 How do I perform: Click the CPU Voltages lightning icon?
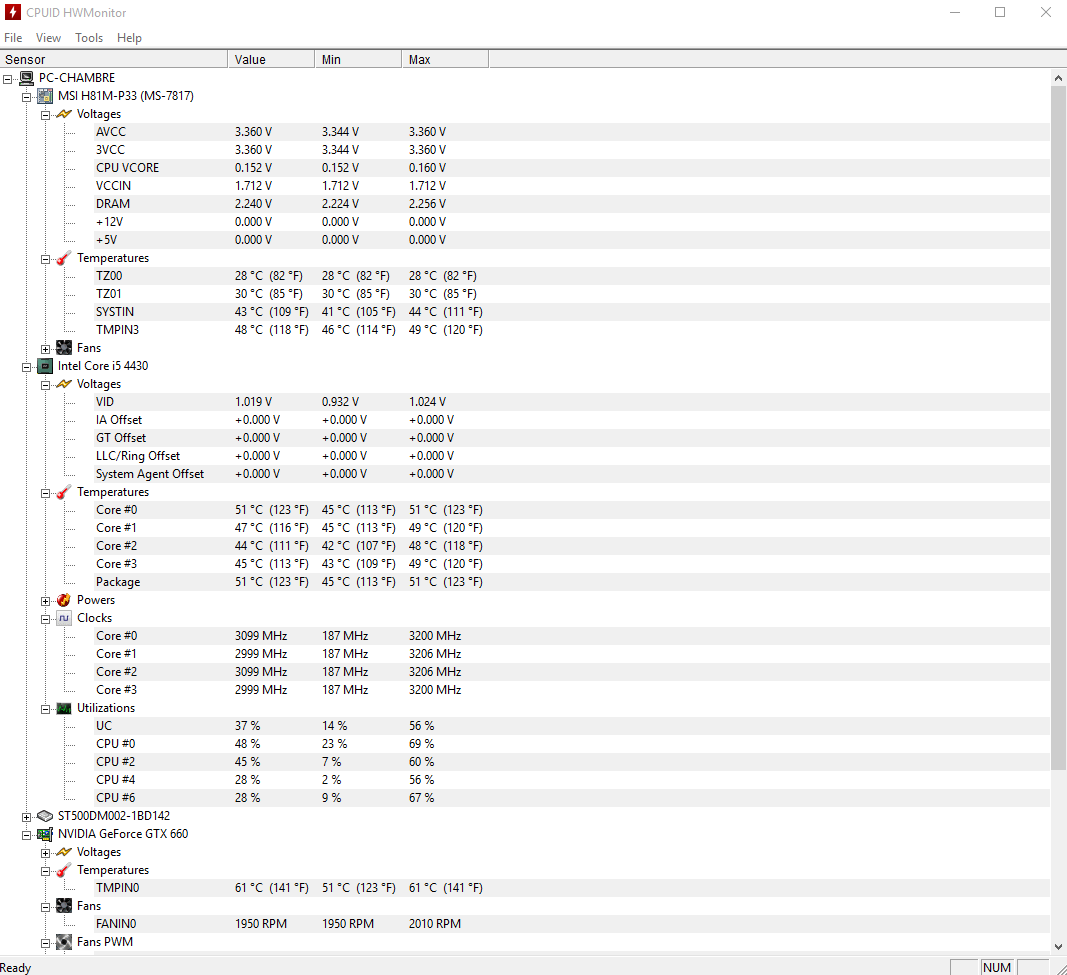(64, 384)
